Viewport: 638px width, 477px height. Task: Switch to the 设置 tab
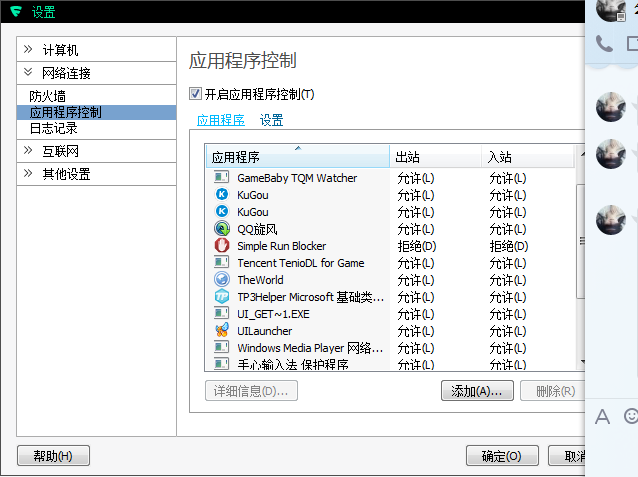point(271,120)
